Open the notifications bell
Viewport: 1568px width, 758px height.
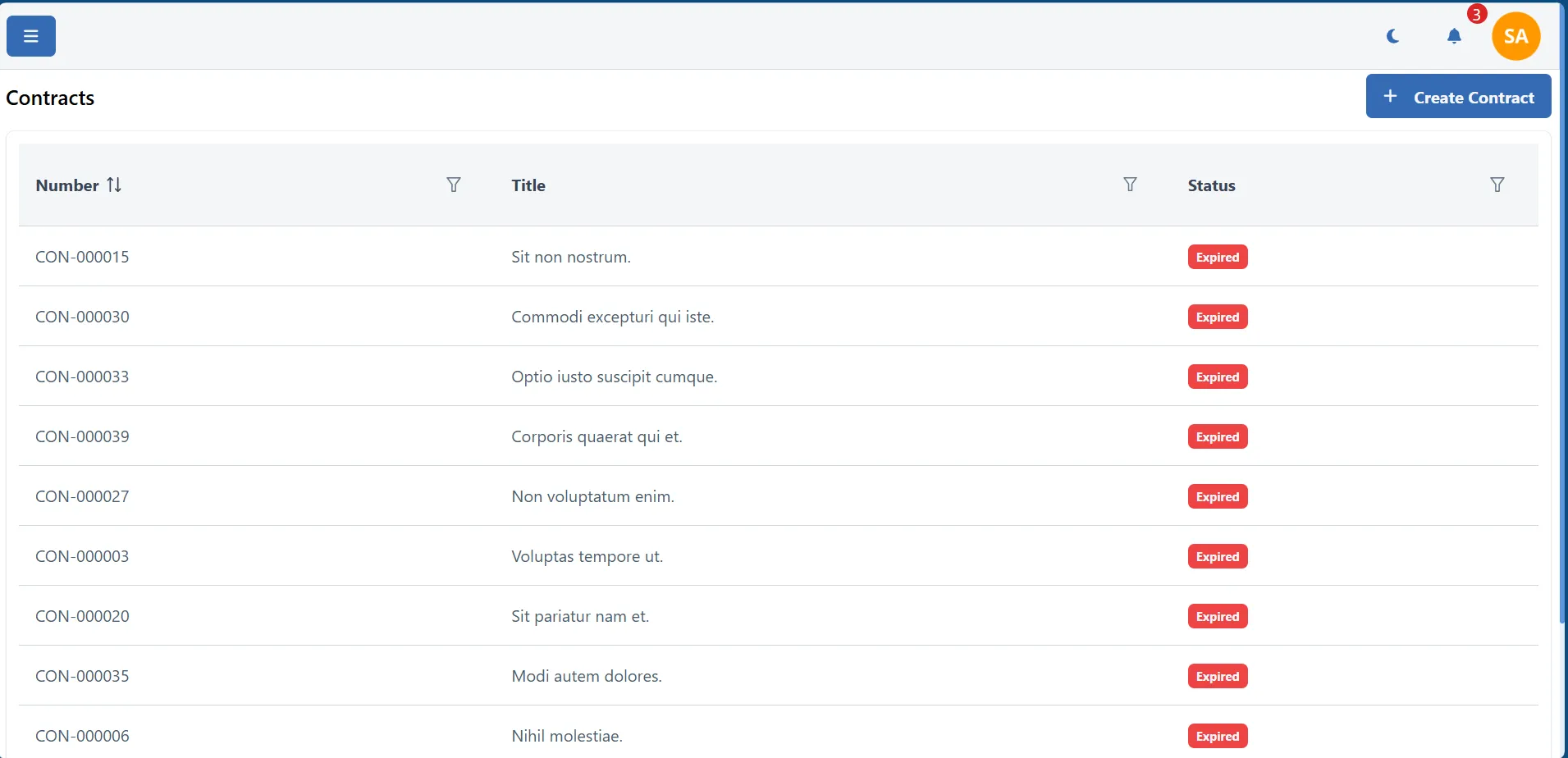(x=1454, y=36)
